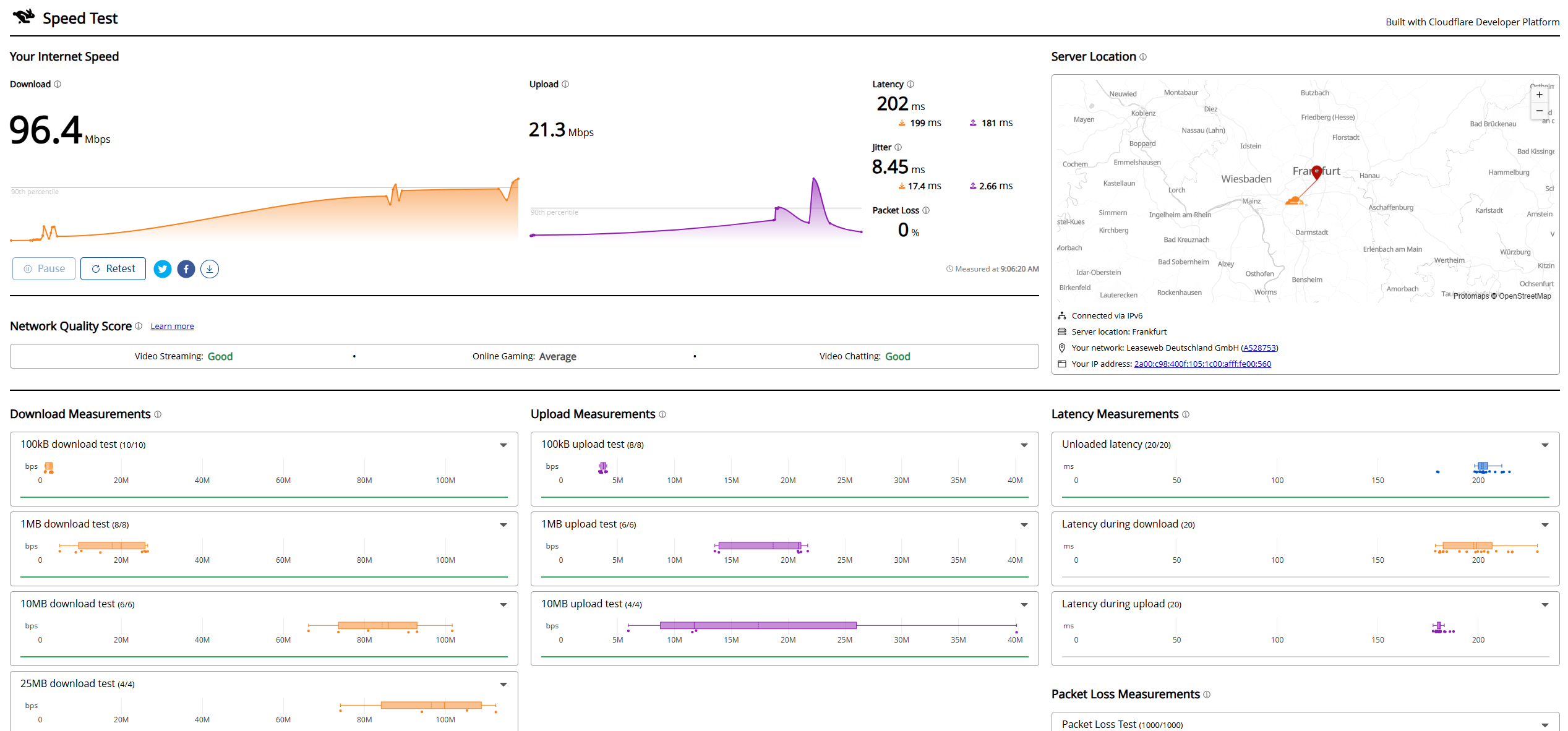Zoom in on the server map
This screenshot has height=731, width=1568.
click(1540, 95)
